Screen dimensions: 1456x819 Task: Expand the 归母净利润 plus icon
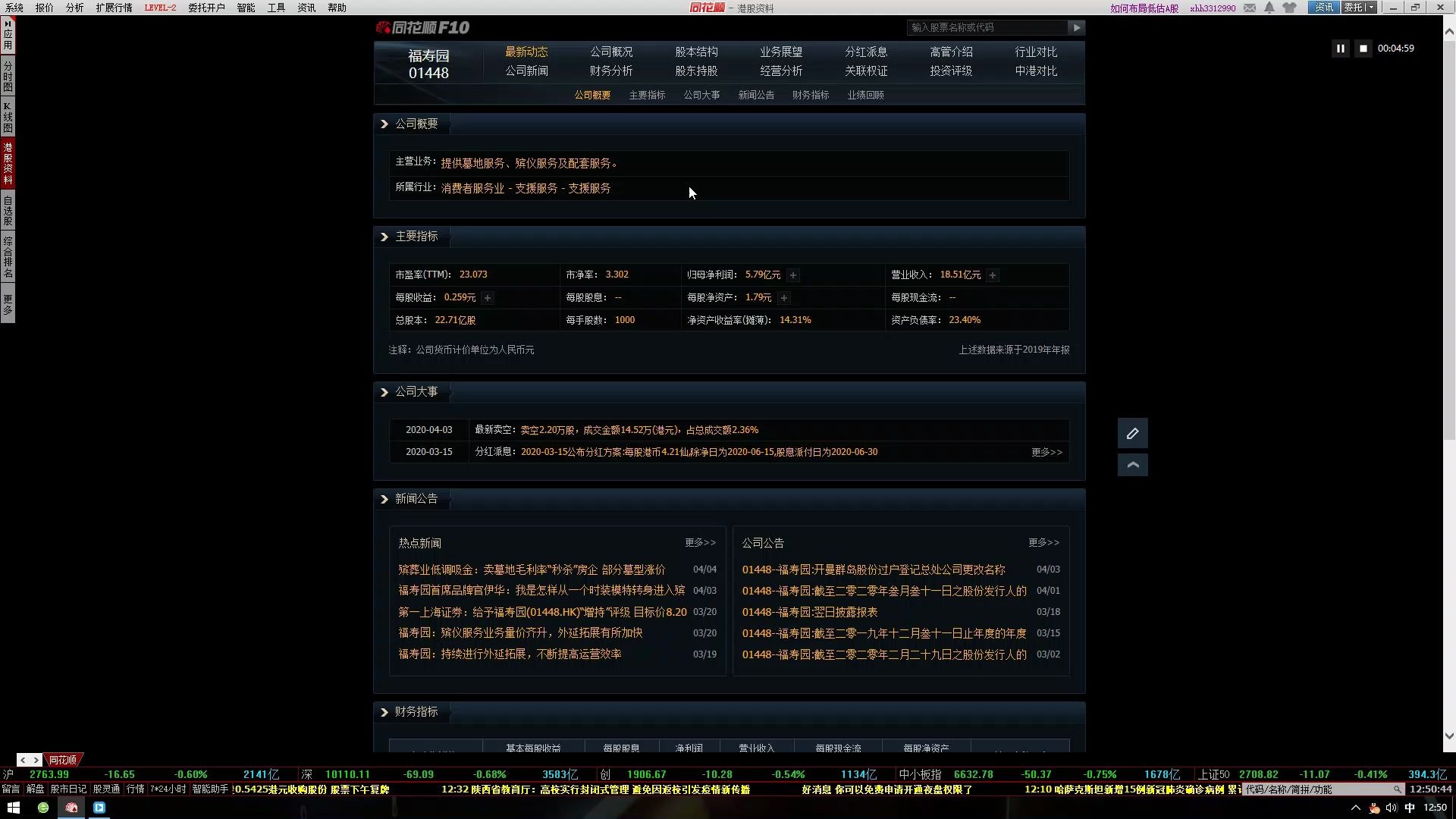coord(792,275)
